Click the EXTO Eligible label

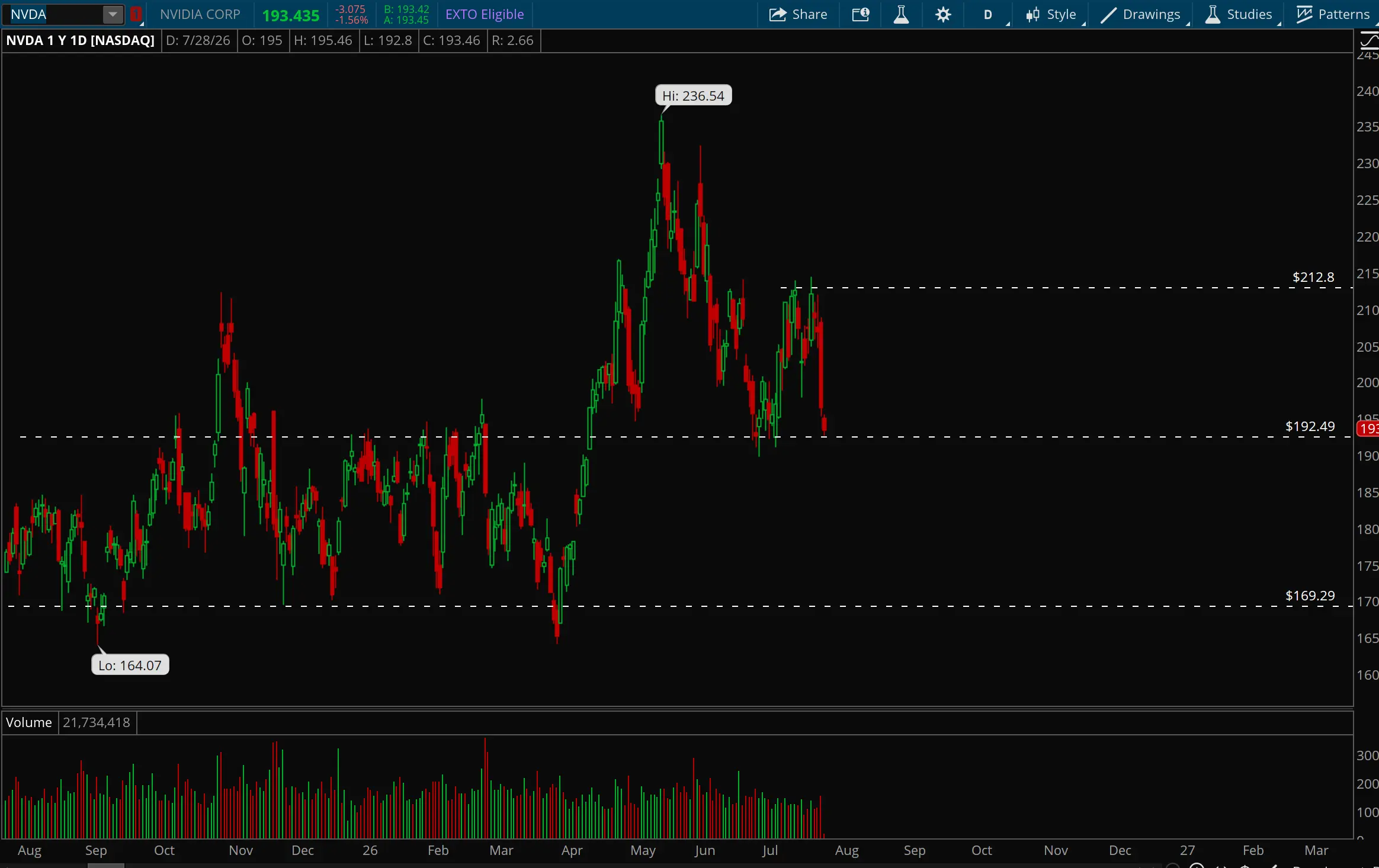click(x=485, y=14)
